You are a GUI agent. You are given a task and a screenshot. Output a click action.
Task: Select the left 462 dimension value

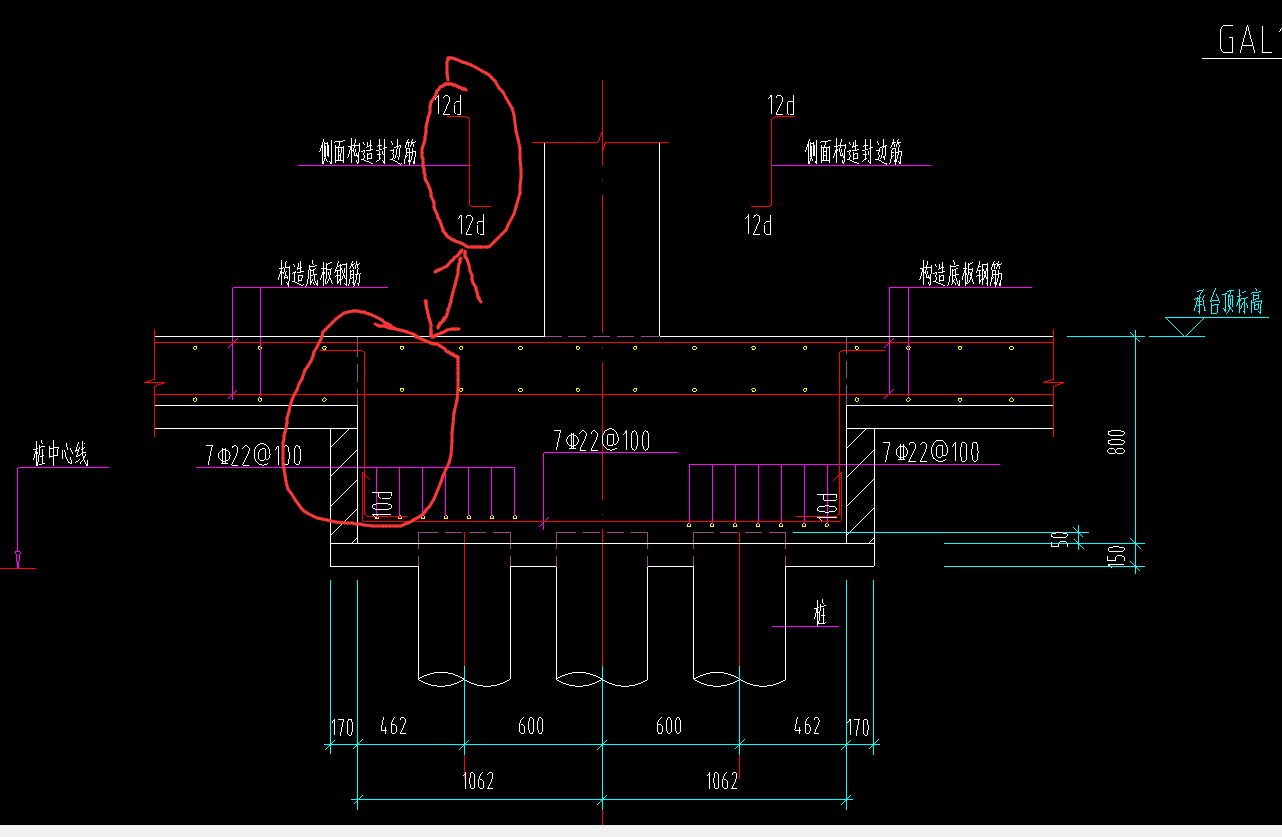pyautogui.click(x=393, y=727)
